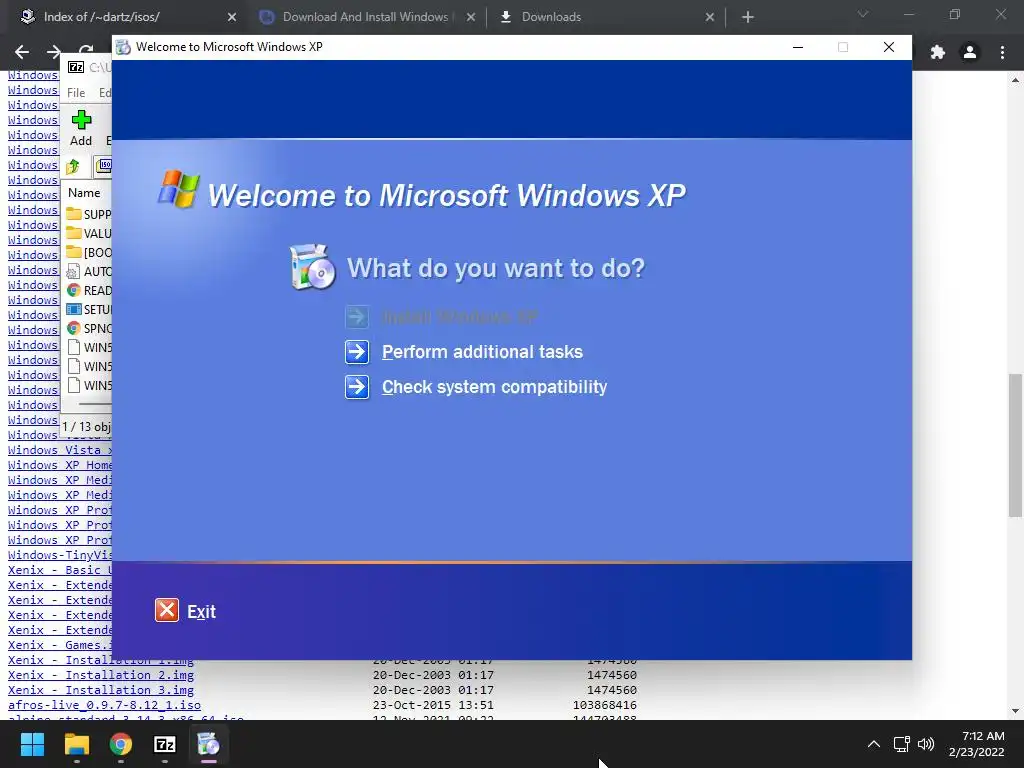Close the Download And Install Windows tab
1024x768 pixels.
(471, 17)
